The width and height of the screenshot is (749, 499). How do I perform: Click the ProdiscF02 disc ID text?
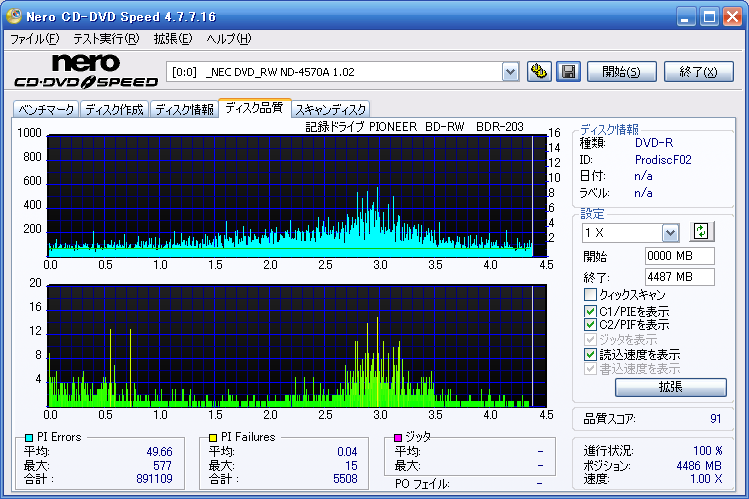click(x=663, y=159)
